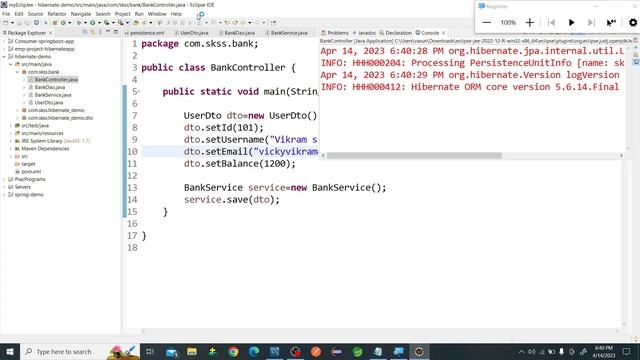
Task: Click the console horizontal scrollbar
Action: (x=414, y=156)
